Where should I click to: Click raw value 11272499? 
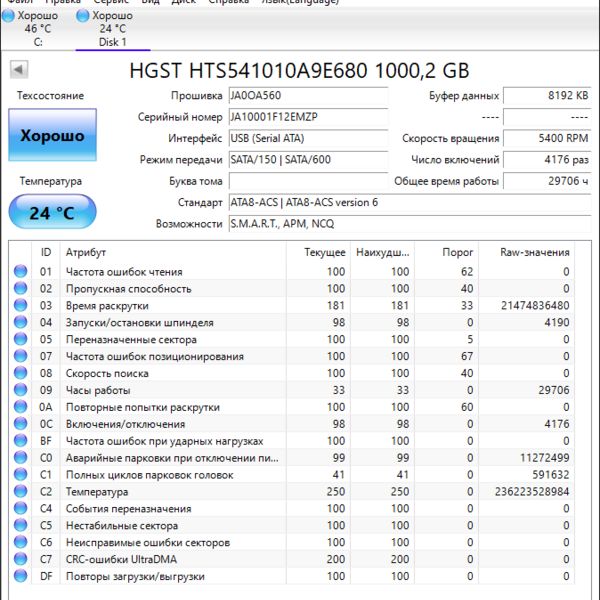(x=545, y=458)
